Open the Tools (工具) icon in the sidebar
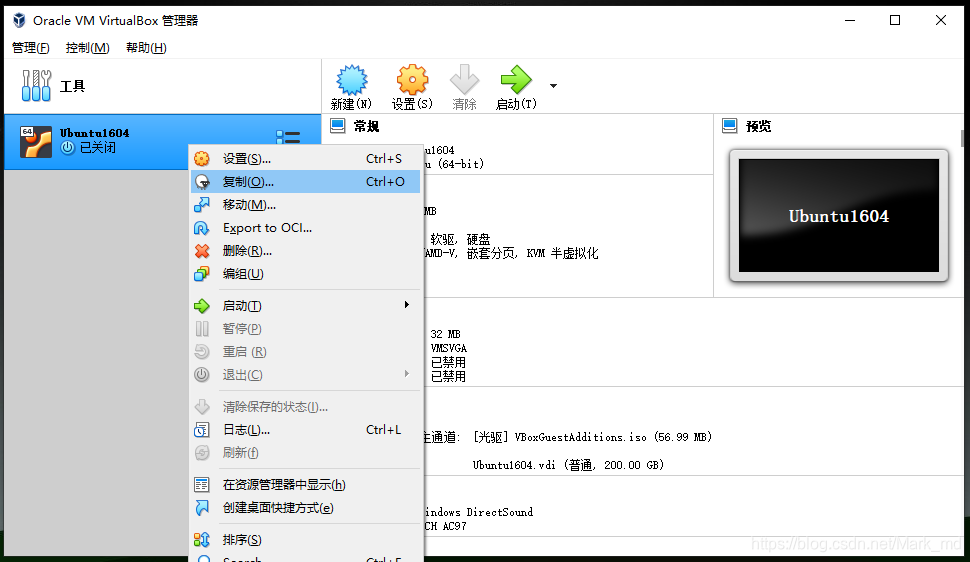Image resolution: width=970 pixels, height=562 pixels. (x=36, y=85)
